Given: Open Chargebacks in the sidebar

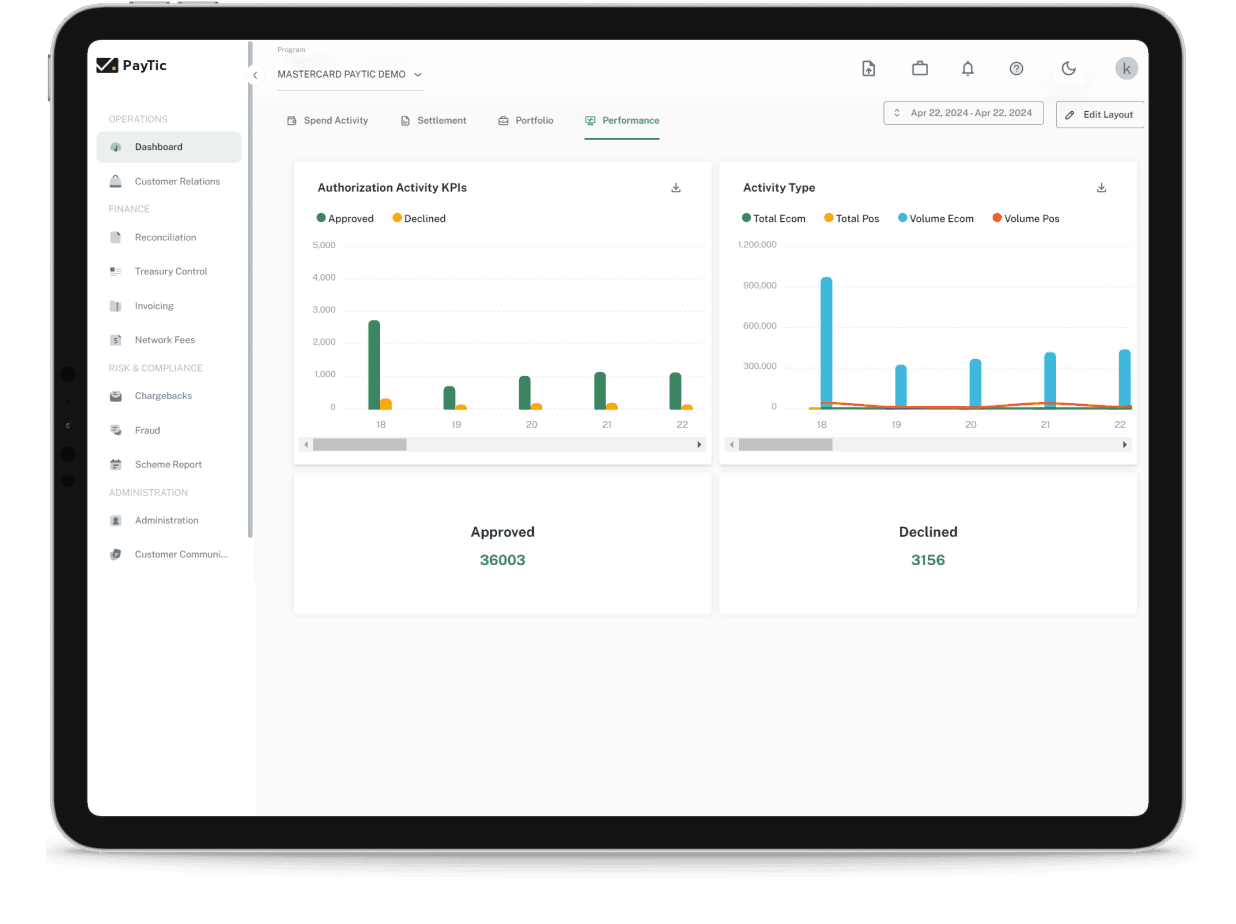Looking at the screenshot, I should click(163, 396).
